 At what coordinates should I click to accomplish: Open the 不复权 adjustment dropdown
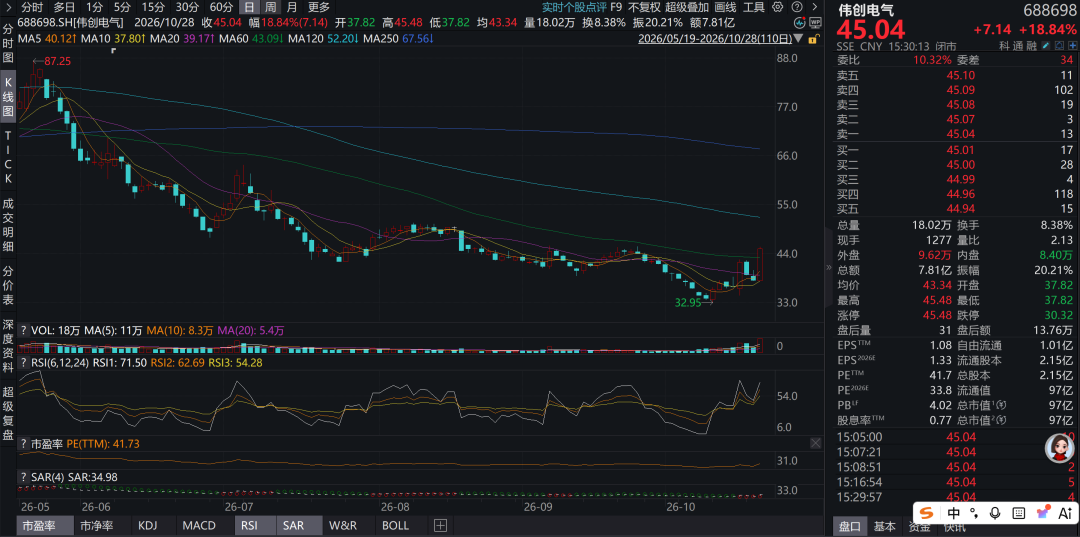click(644, 8)
